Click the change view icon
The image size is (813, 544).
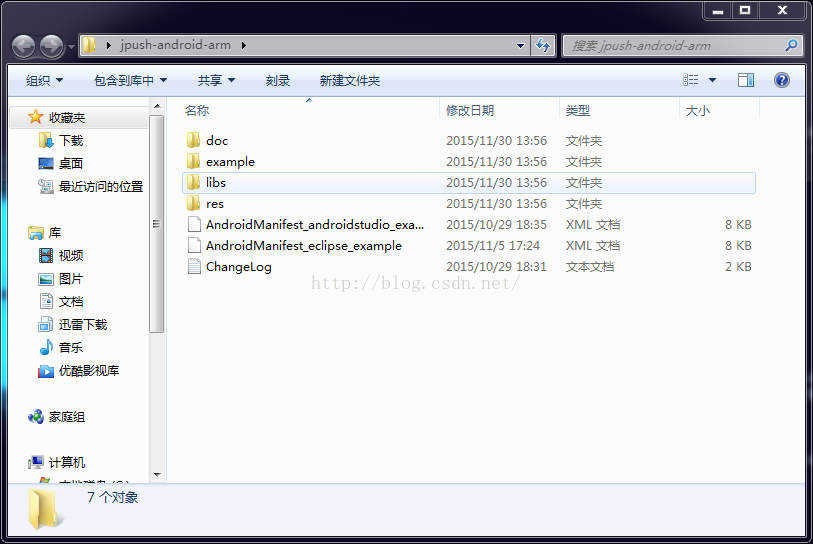(x=691, y=80)
